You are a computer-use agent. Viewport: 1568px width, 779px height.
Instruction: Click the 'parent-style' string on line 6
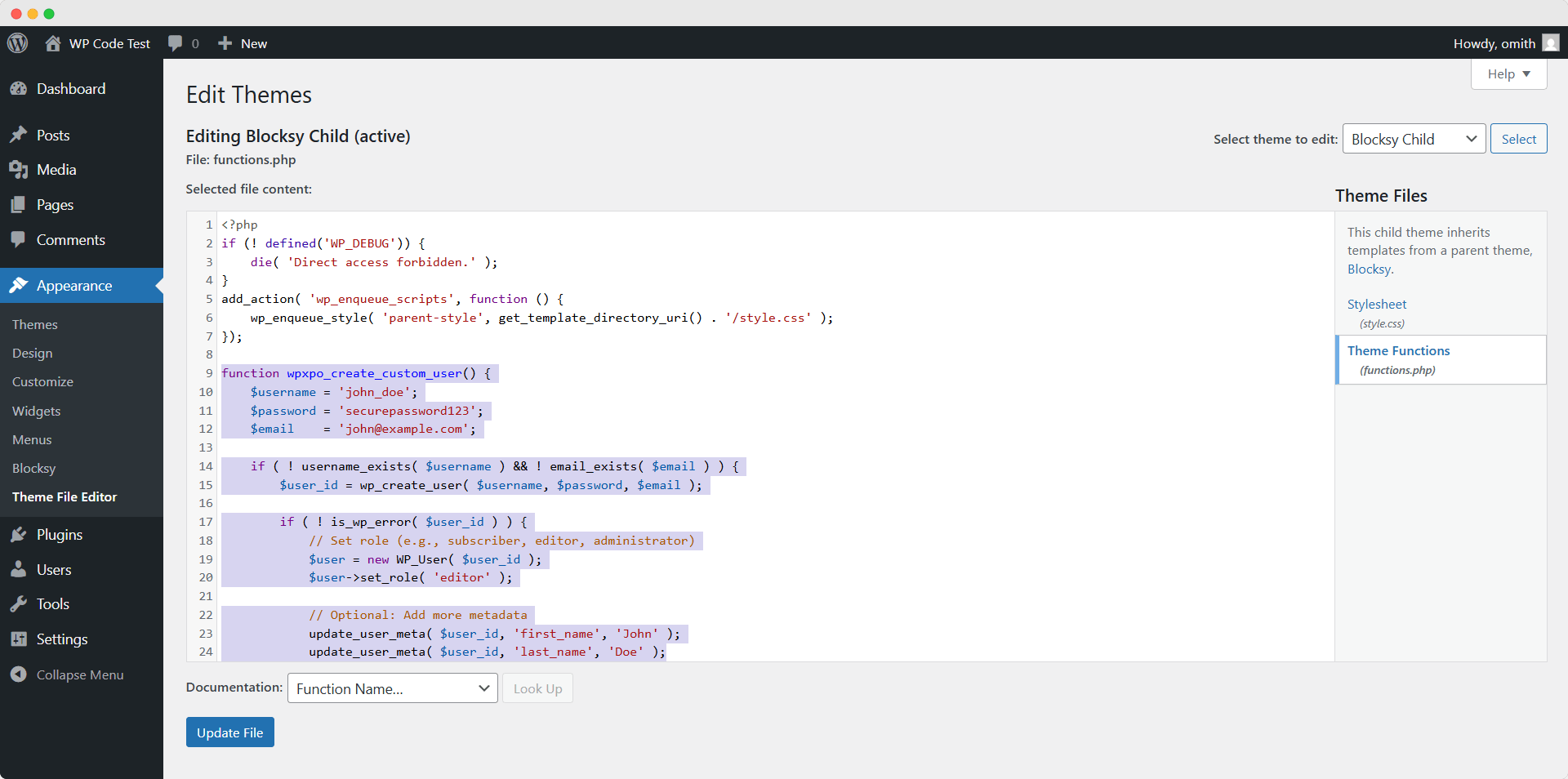(x=433, y=318)
